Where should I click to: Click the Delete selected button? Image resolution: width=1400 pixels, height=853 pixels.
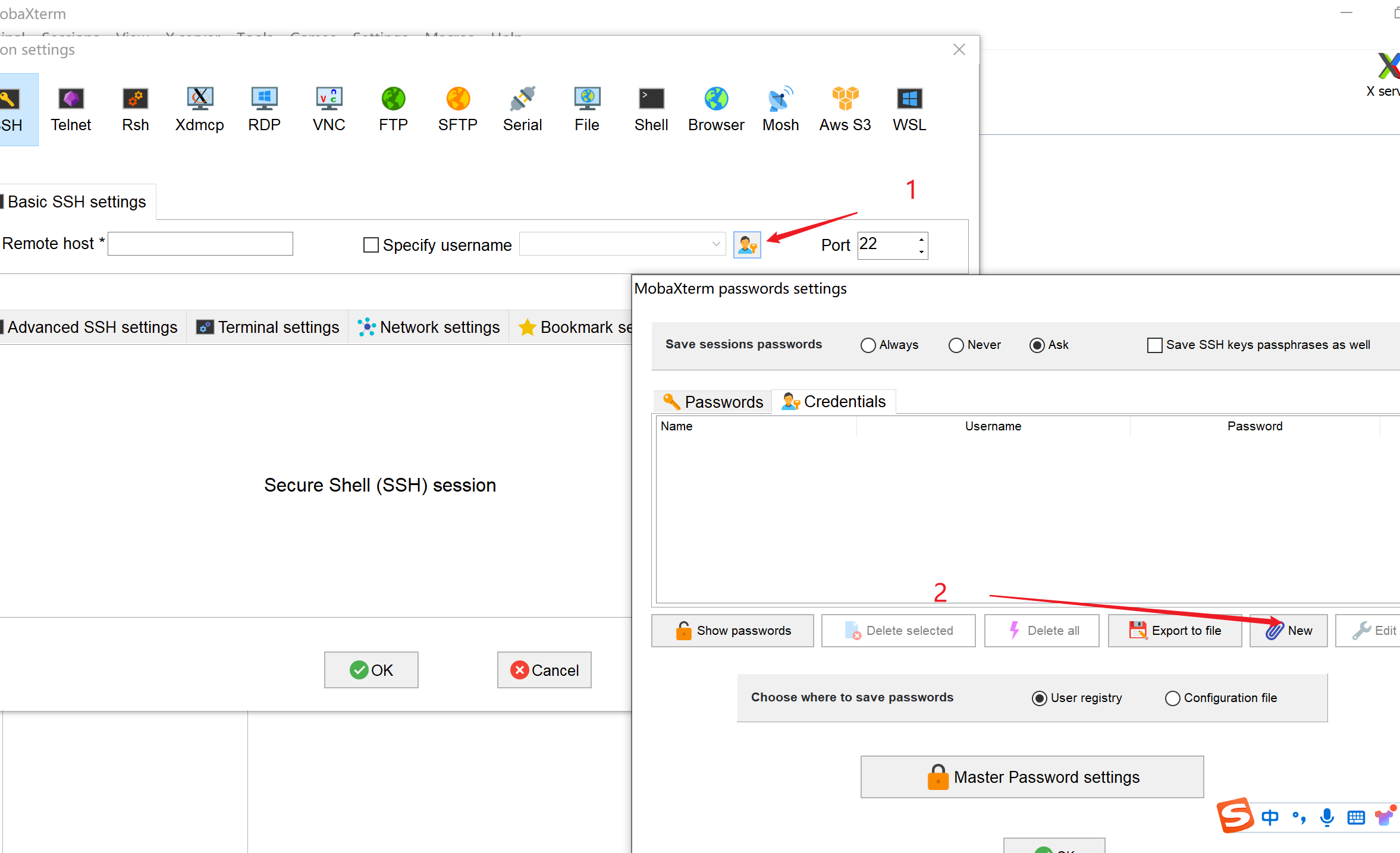click(899, 631)
